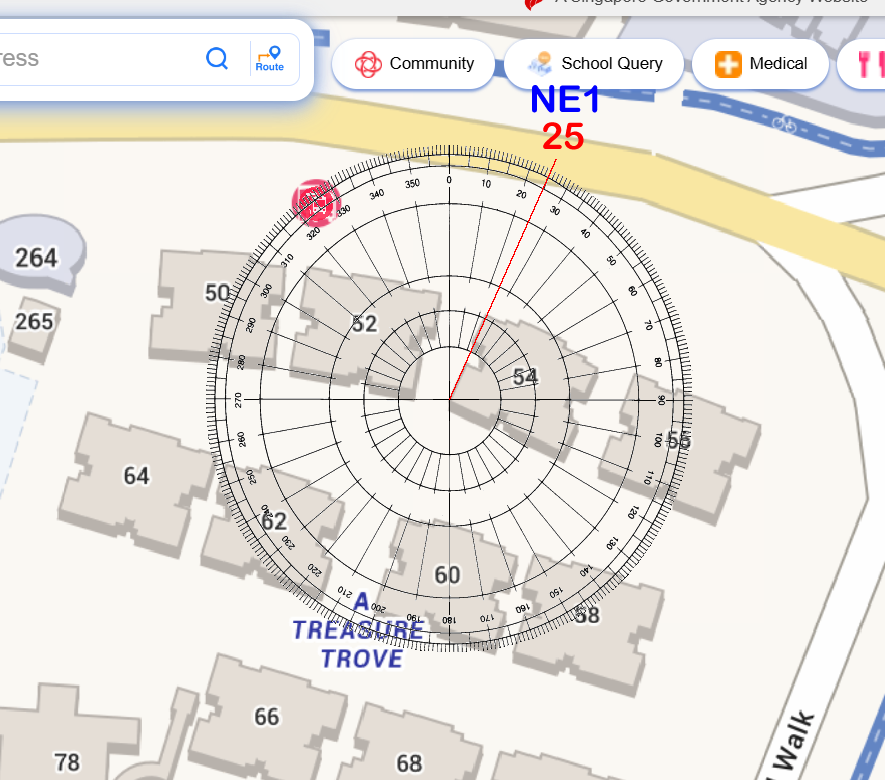This screenshot has height=780, width=885.
Task: Select the Medical category button
Action: [x=760, y=64]
